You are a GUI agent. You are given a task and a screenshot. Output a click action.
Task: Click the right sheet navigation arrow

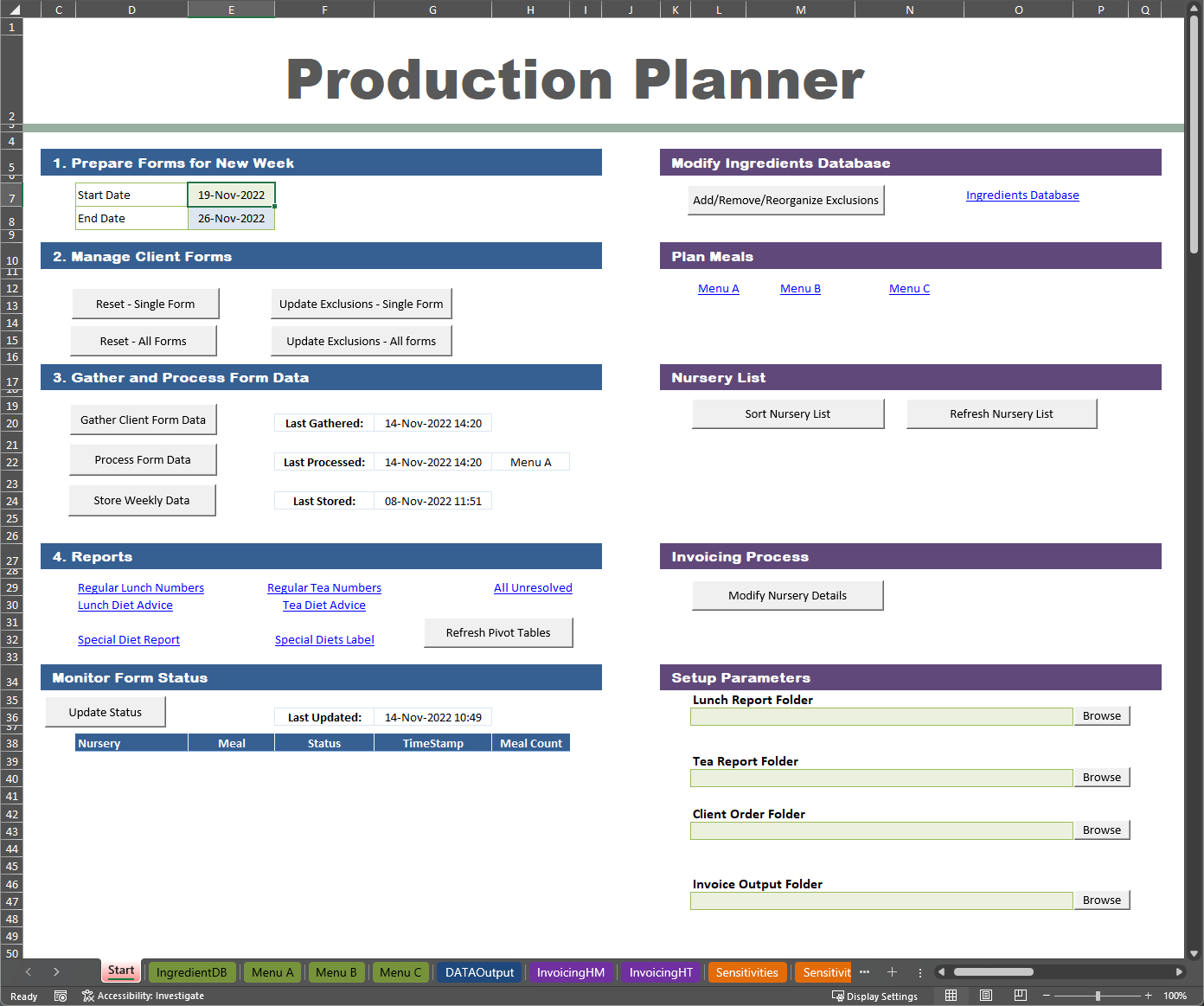coord(56,971)
